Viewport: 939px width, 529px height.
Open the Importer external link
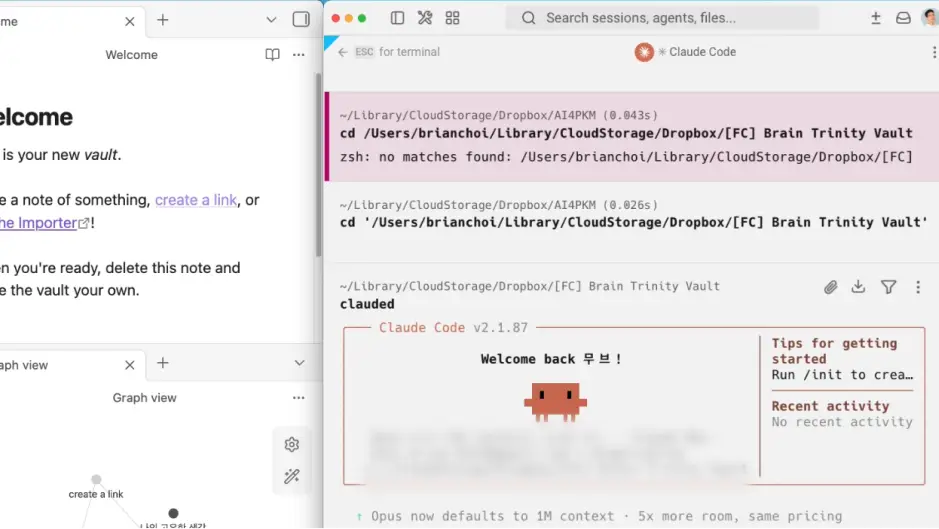tap(44, 223)
